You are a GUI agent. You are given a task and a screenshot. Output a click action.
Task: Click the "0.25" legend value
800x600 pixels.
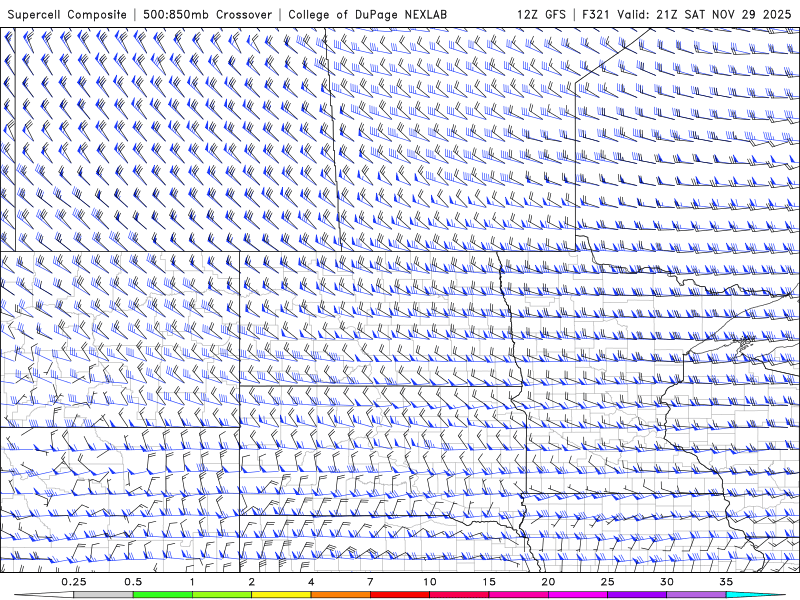click(74, 582)
